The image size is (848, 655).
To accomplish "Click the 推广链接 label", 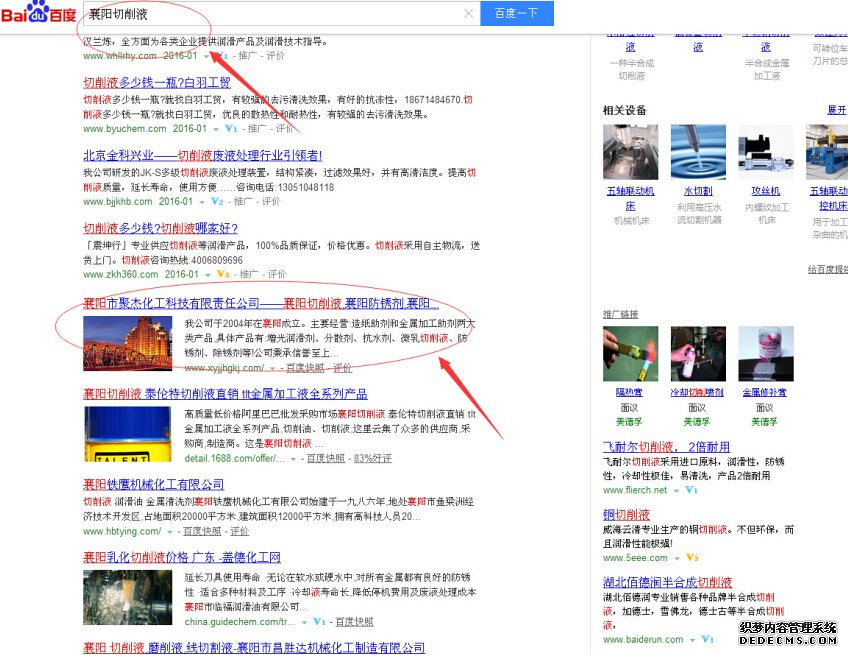I will click(x=621, y=314).
